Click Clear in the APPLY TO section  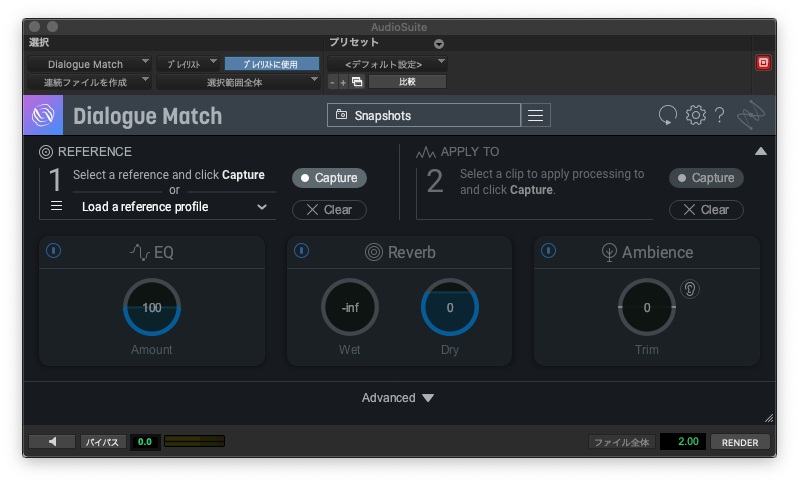[706, 210]
